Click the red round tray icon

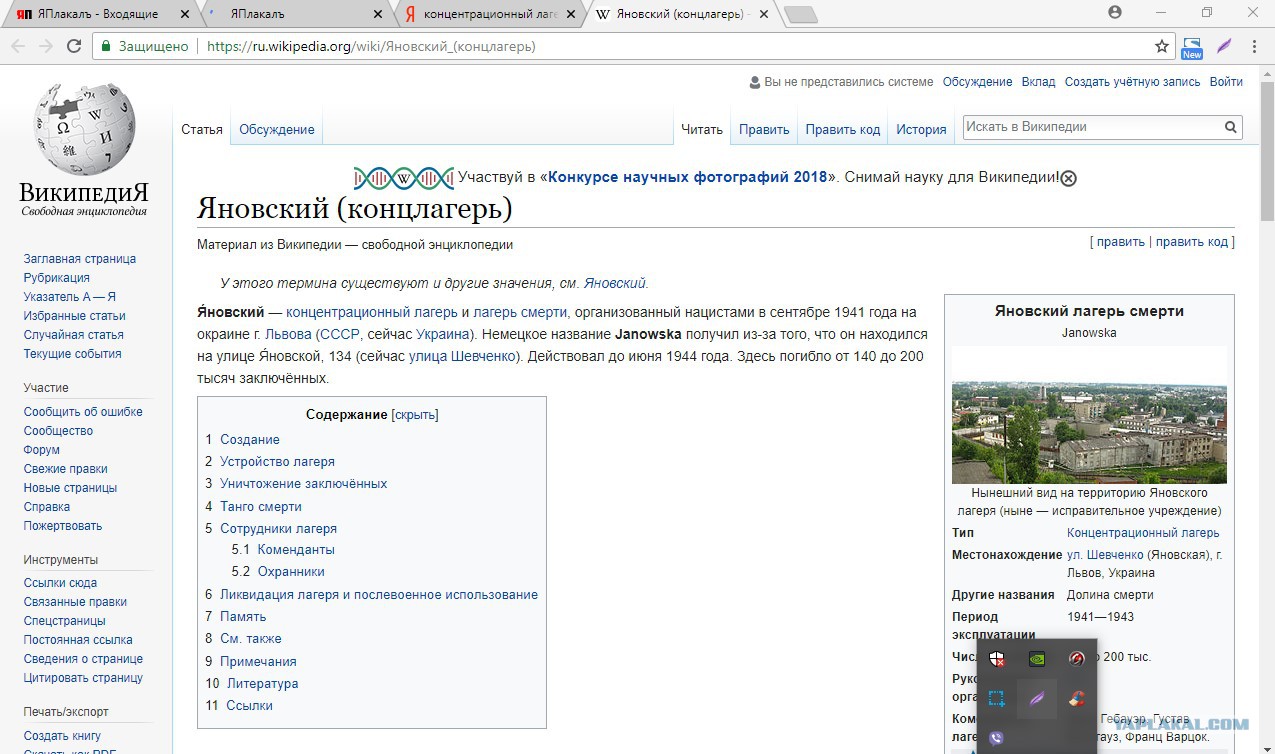(1077, 658)
